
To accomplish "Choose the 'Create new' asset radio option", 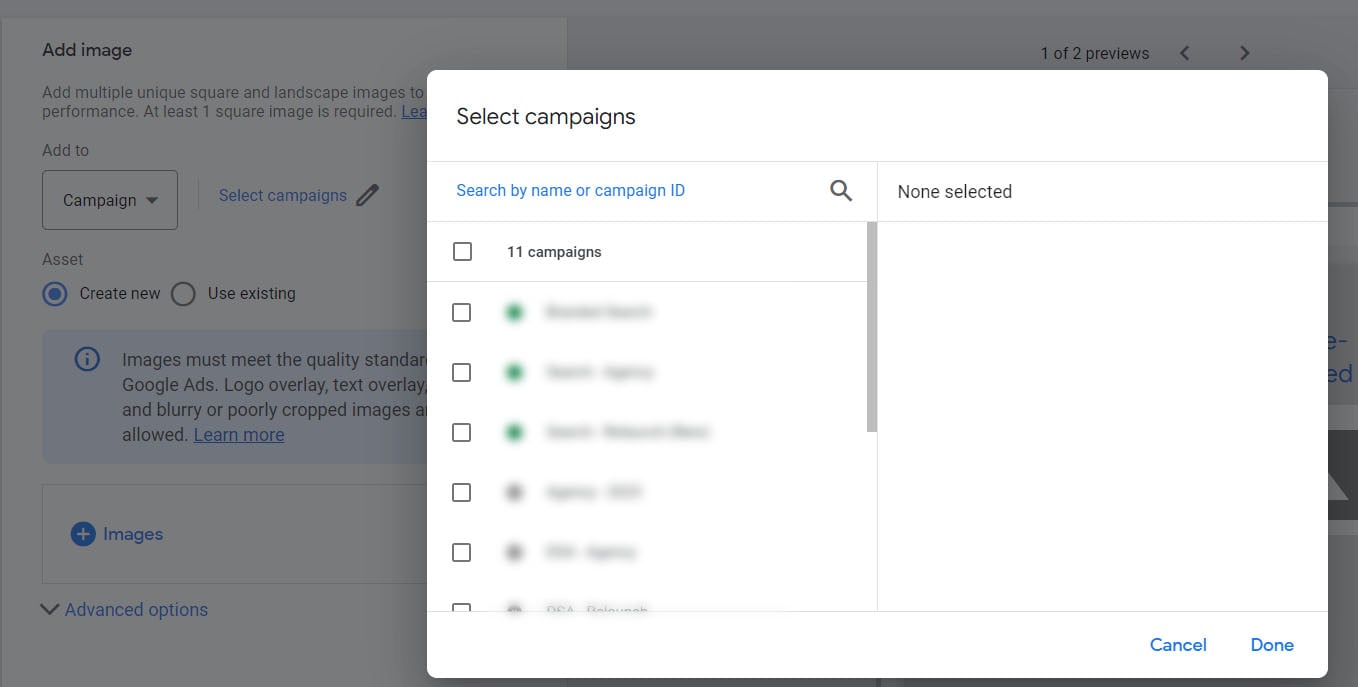I will (x=55, y=294).
